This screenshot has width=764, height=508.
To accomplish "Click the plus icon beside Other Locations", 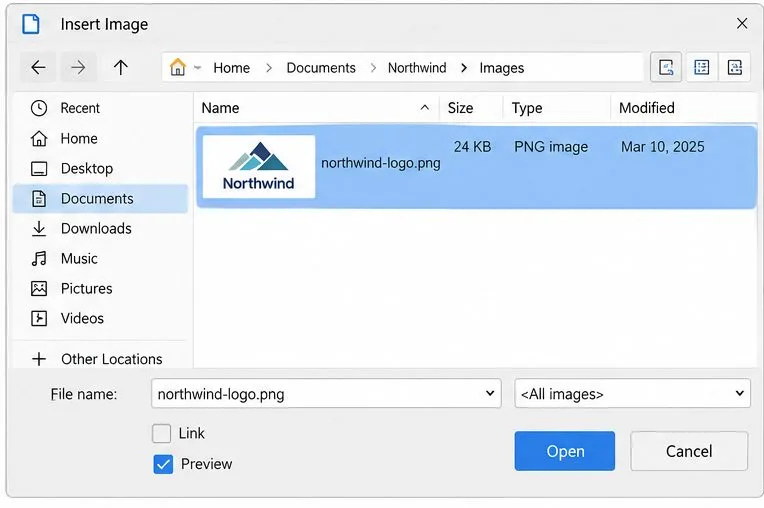I will pos(39,359).
